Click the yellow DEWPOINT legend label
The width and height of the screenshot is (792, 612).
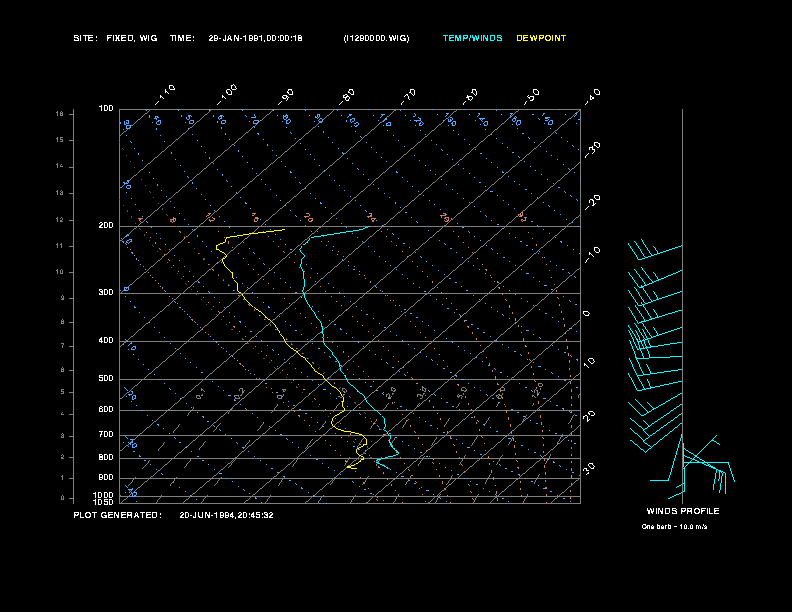[x=541, y=38]
